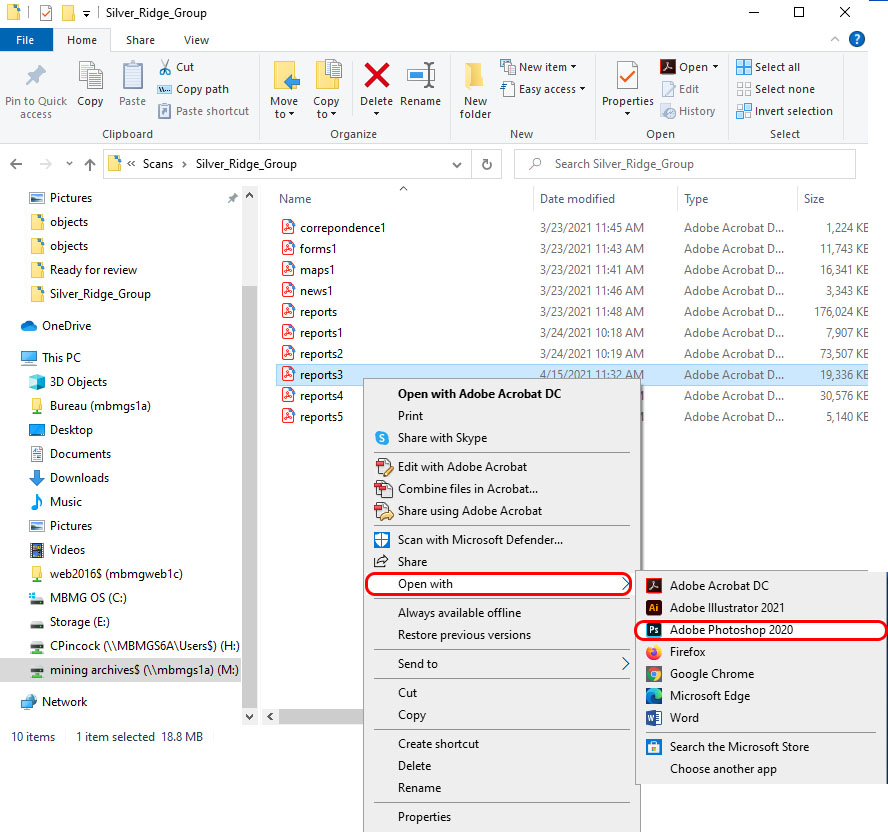
Task: Open the Send to submenu
Action: click(x=417, y=664)
